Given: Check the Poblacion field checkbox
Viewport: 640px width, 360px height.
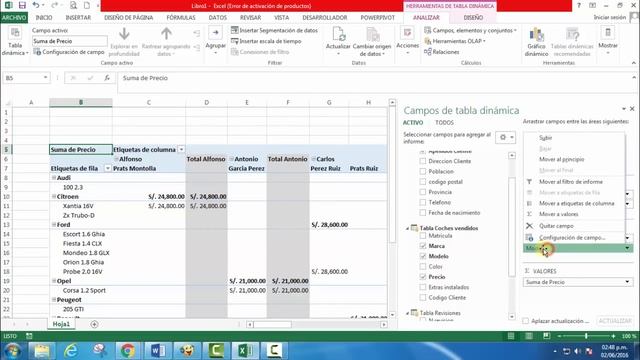Looking at the screenshot, I should point(423,171).
